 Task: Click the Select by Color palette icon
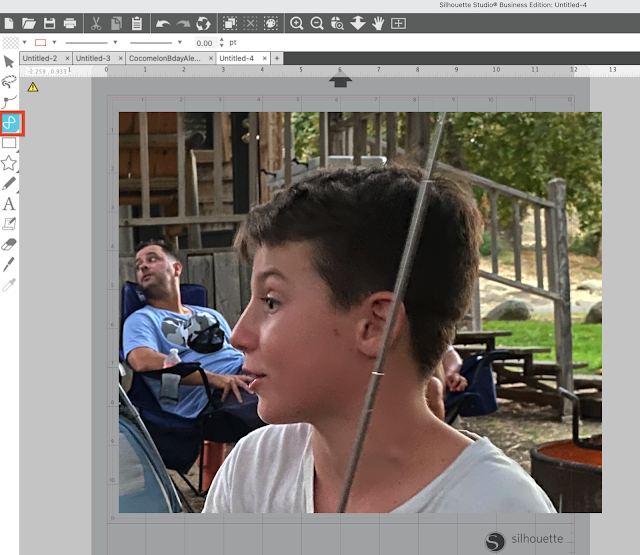[x=271, y=23]
